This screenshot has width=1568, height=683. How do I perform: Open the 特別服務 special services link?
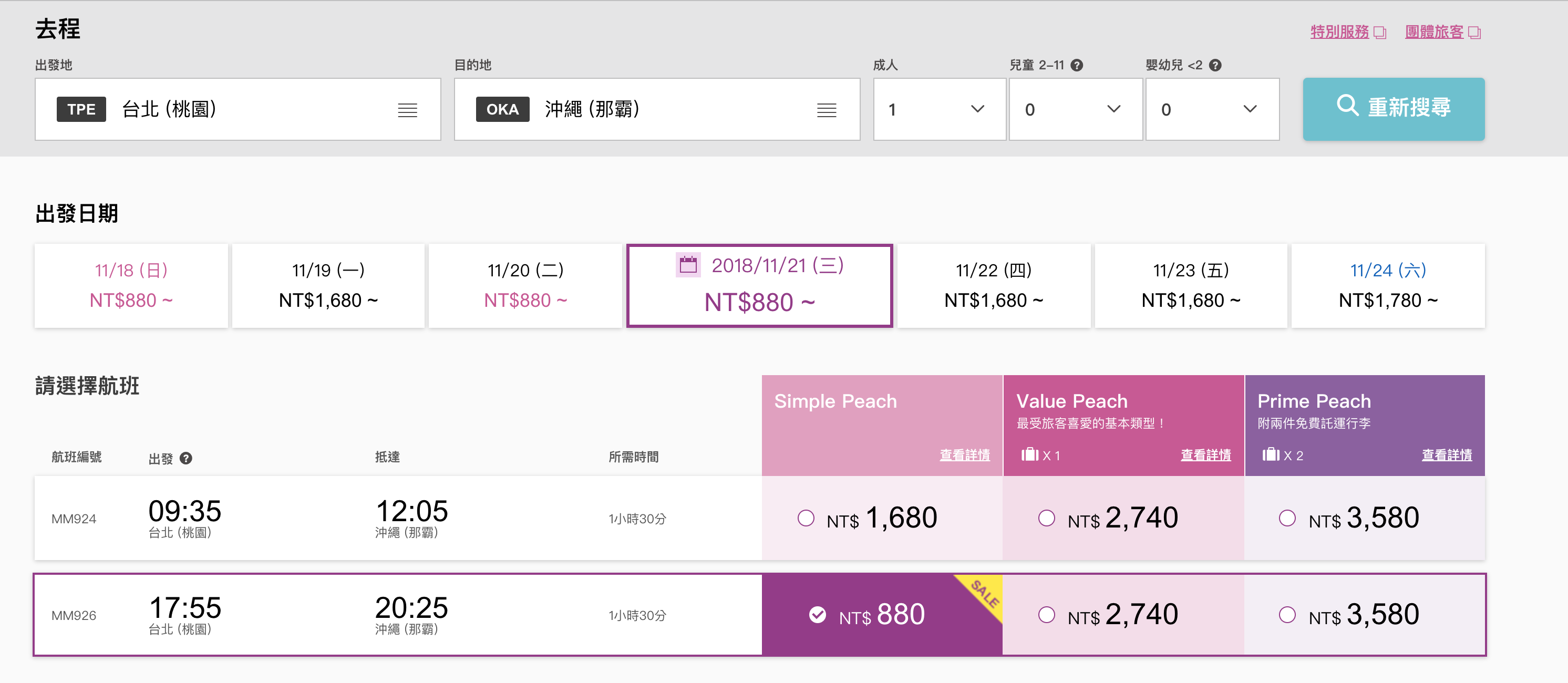click(1339, 32)
